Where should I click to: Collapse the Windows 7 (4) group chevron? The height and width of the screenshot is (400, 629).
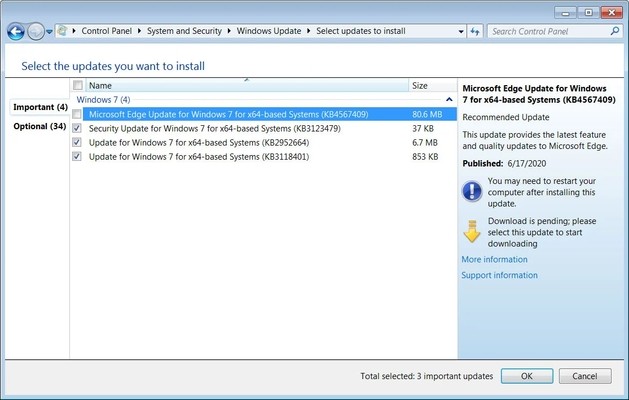[x=449, y=99]
